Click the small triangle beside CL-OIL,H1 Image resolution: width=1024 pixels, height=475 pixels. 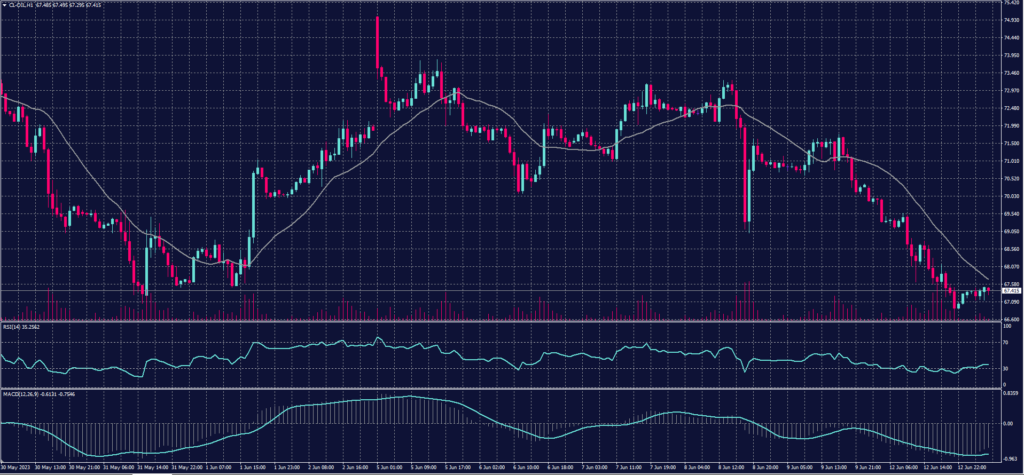tap(4, 5)
